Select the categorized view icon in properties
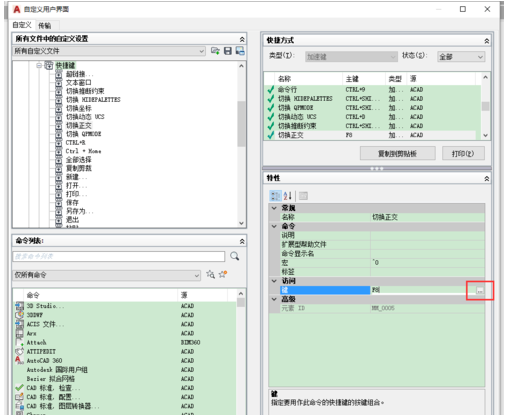The width and height of the screenshot is (508, 415). click(x=275, y=196)
